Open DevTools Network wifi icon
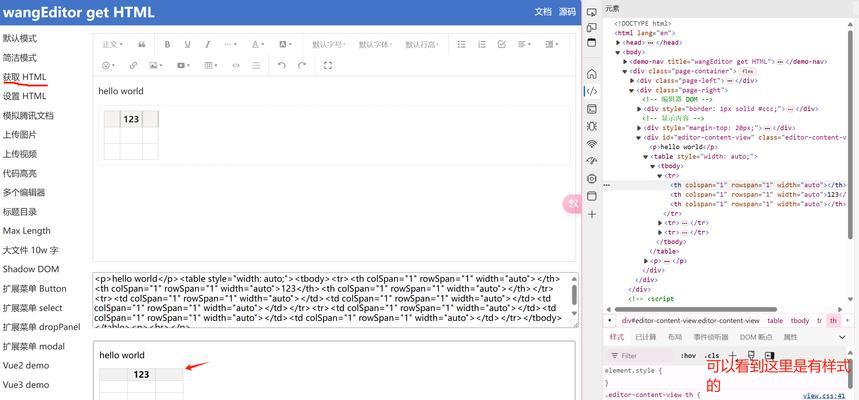The image size is (859, 400). pos(592,144)
